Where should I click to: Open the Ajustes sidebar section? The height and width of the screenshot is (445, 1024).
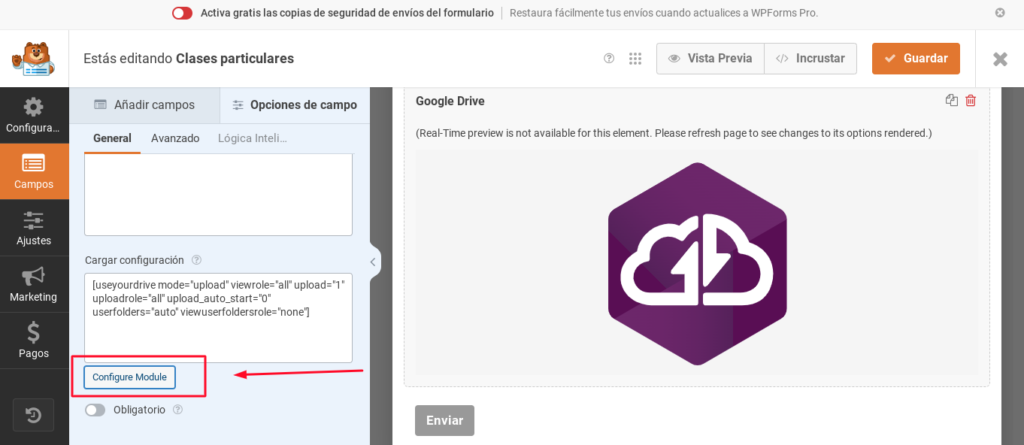pos(34,227)
